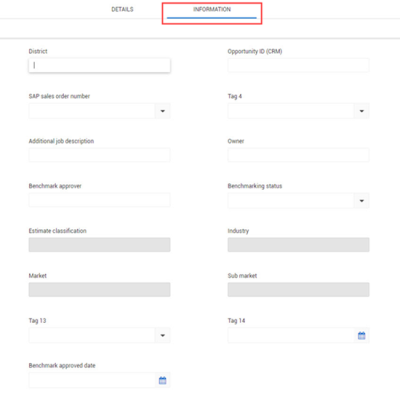The width and height of the screenshot is (400, 403).
Task: Open the Tag 14 calendar picker
Action: (361, 336)
